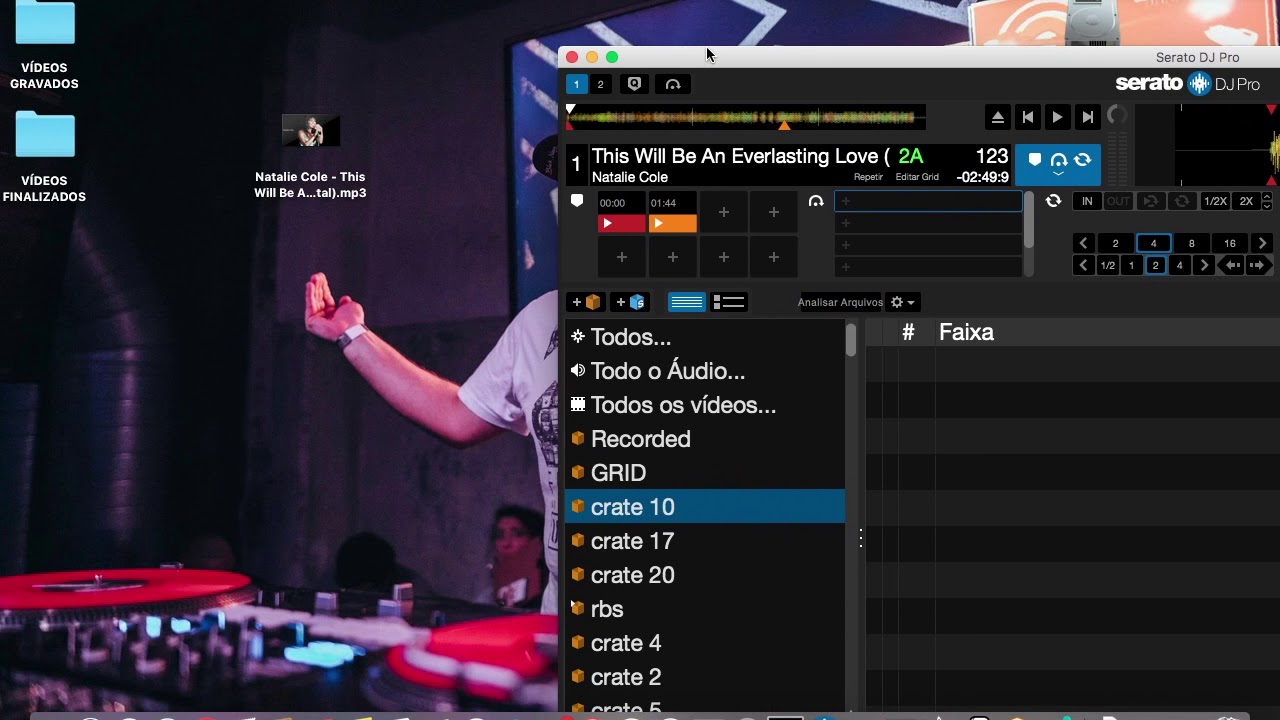Click the loop reload icon beside IN
1280x720 pixels.
point(1053,201)
